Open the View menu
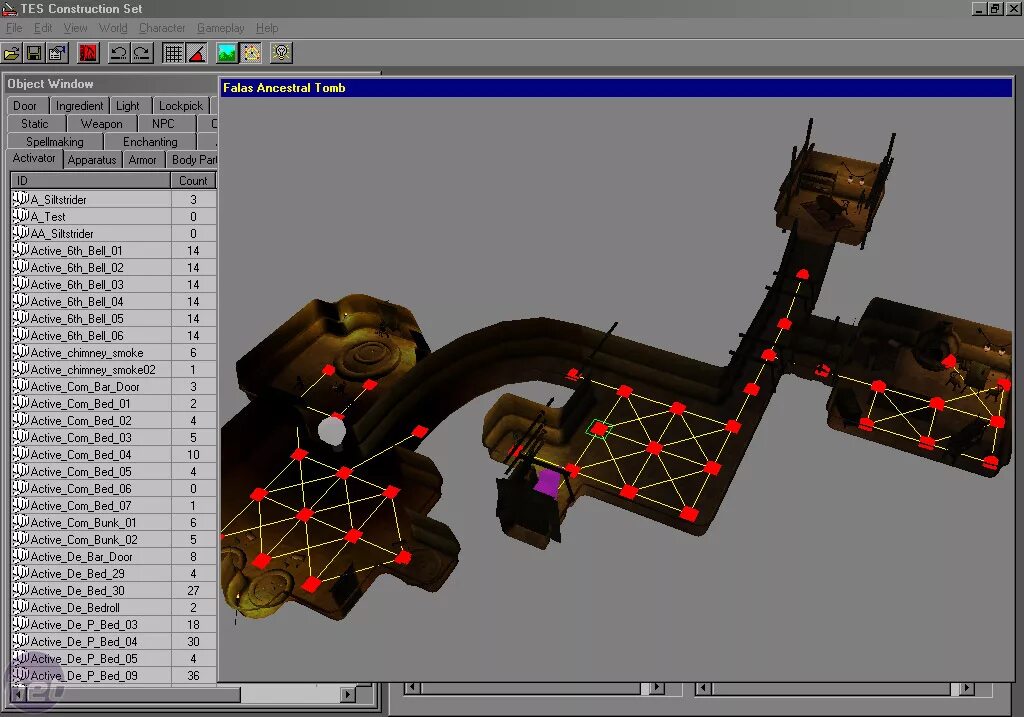1024x717 pixels. click(75, 28)
